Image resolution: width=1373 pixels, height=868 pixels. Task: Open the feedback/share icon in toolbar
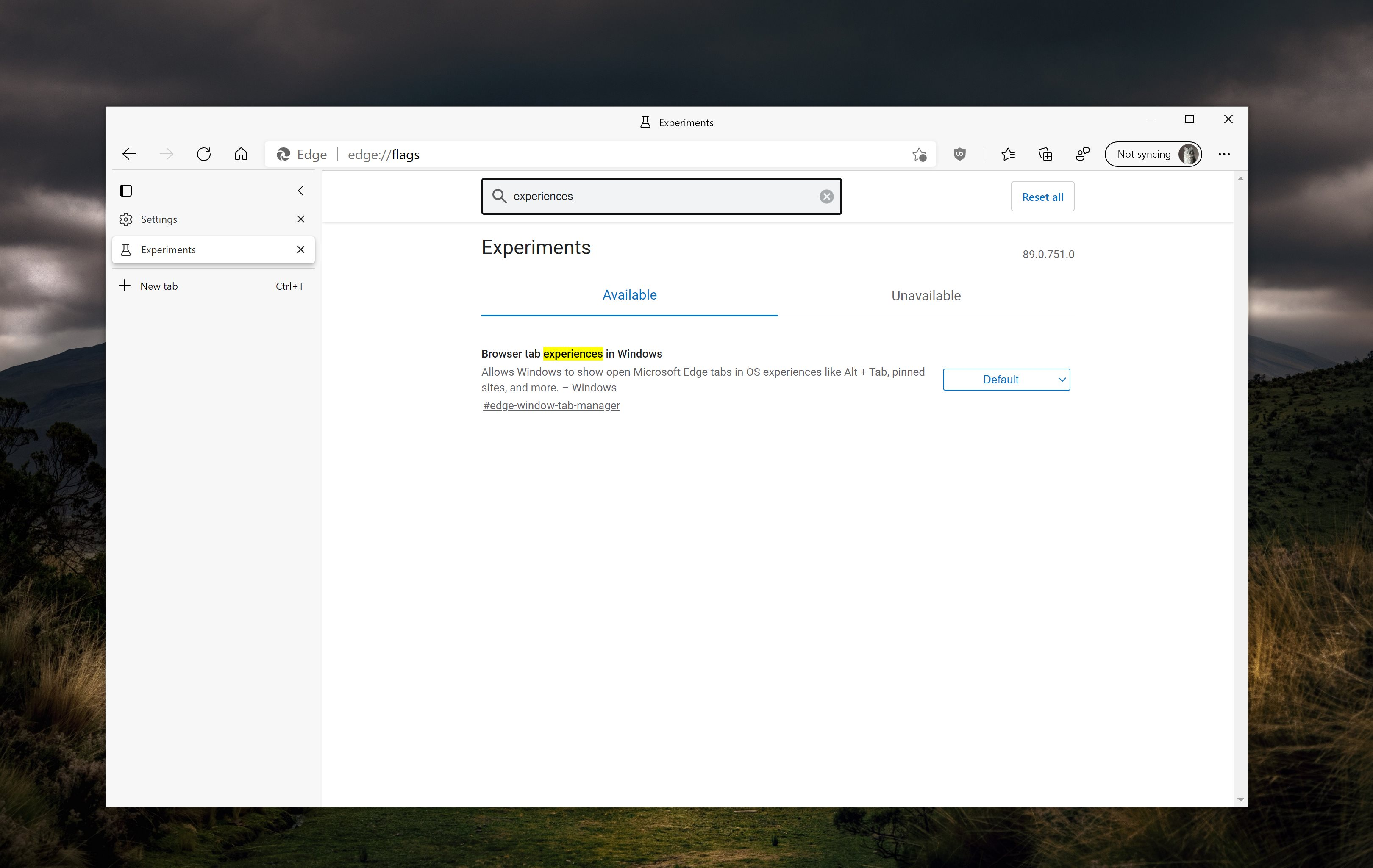pyautogui.click(x=1082, y=154)
